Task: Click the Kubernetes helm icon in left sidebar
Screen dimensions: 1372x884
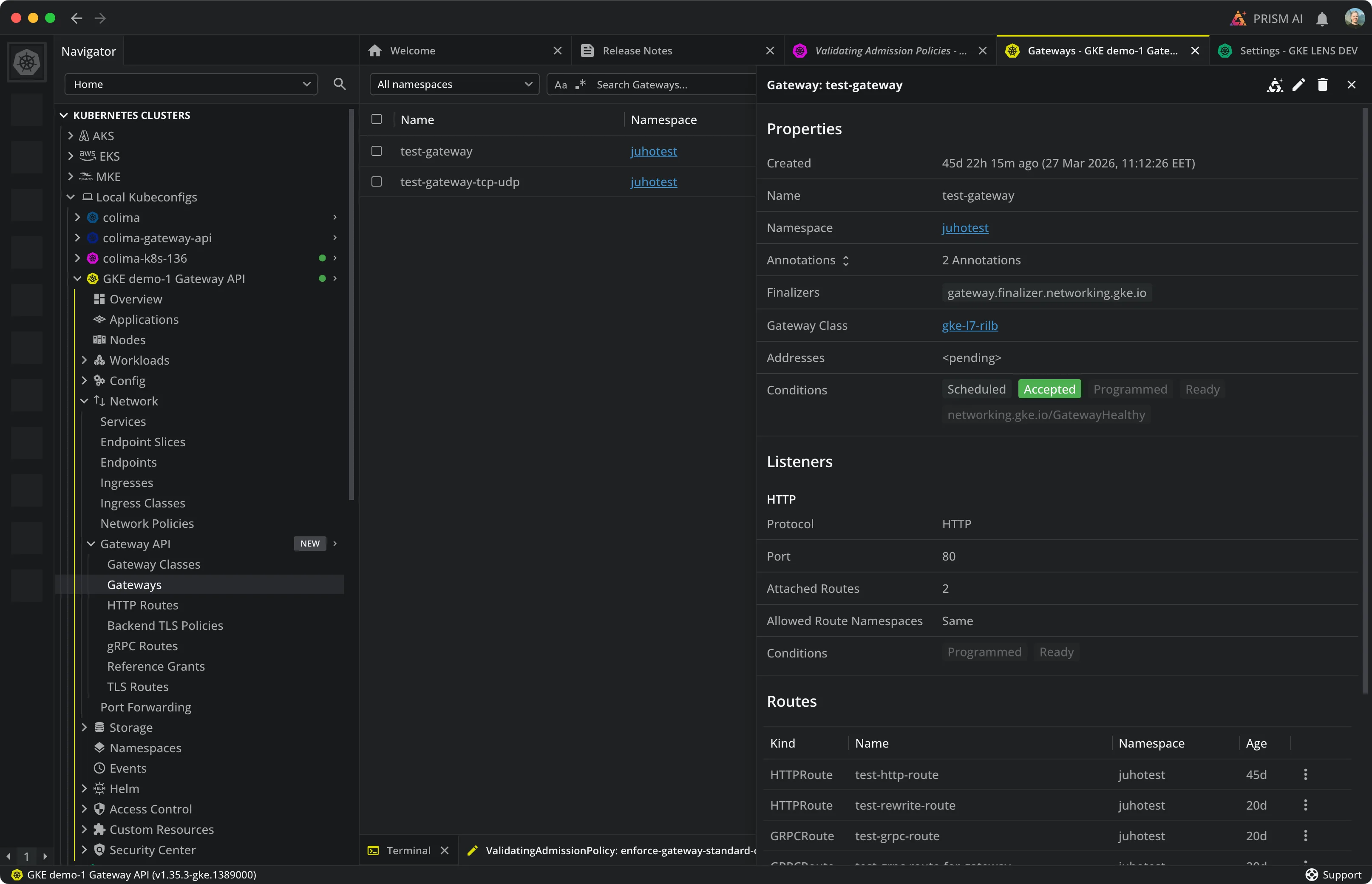Action: 27,62
